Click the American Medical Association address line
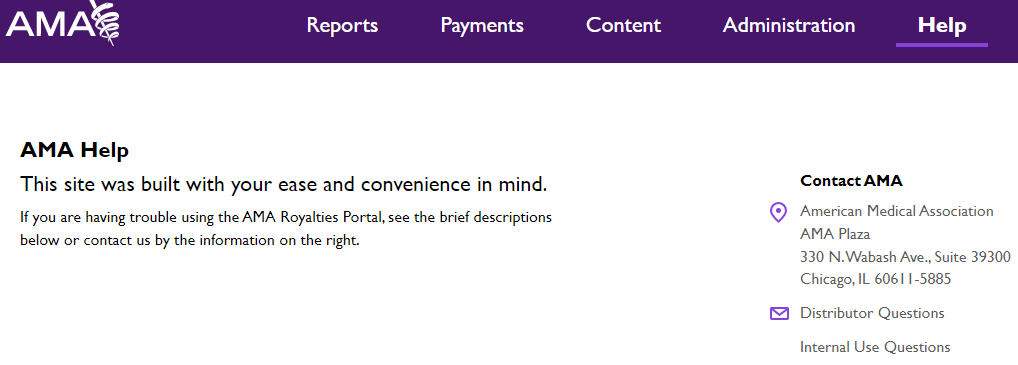Image resolution: width=1018 pixels, height=365 pixels. click(897, 211)
